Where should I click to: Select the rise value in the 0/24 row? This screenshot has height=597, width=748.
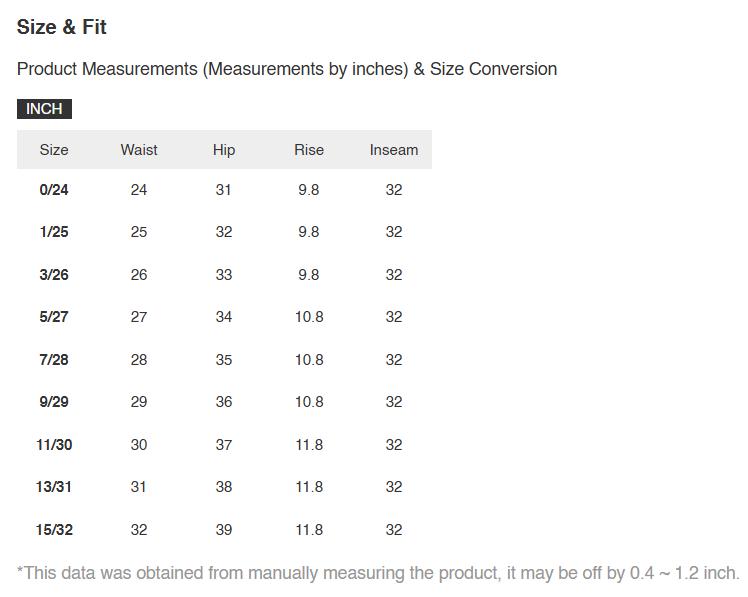click(x=309, y=190)
